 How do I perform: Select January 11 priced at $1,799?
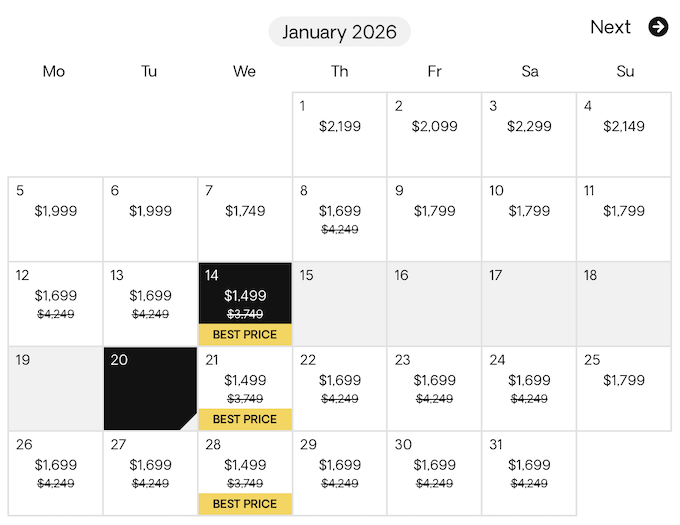point(624,220)
